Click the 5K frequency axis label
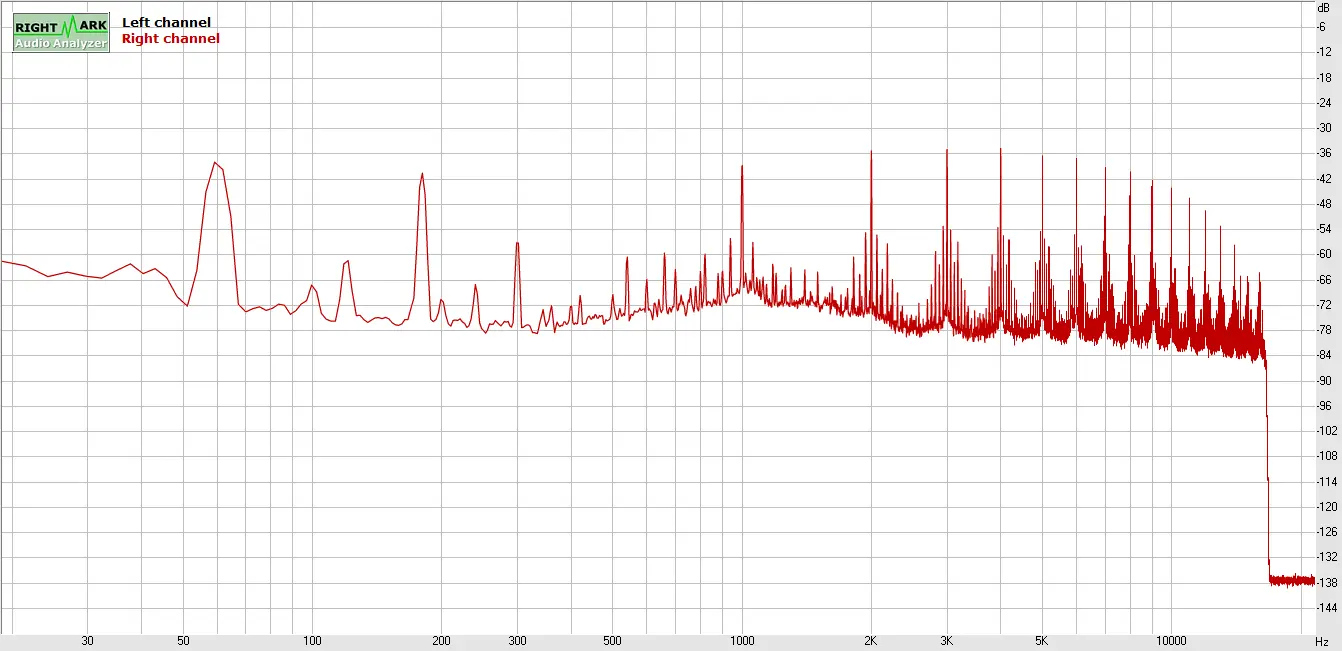The width and height of the screenshot is (1342, 651). (1042, 641)
